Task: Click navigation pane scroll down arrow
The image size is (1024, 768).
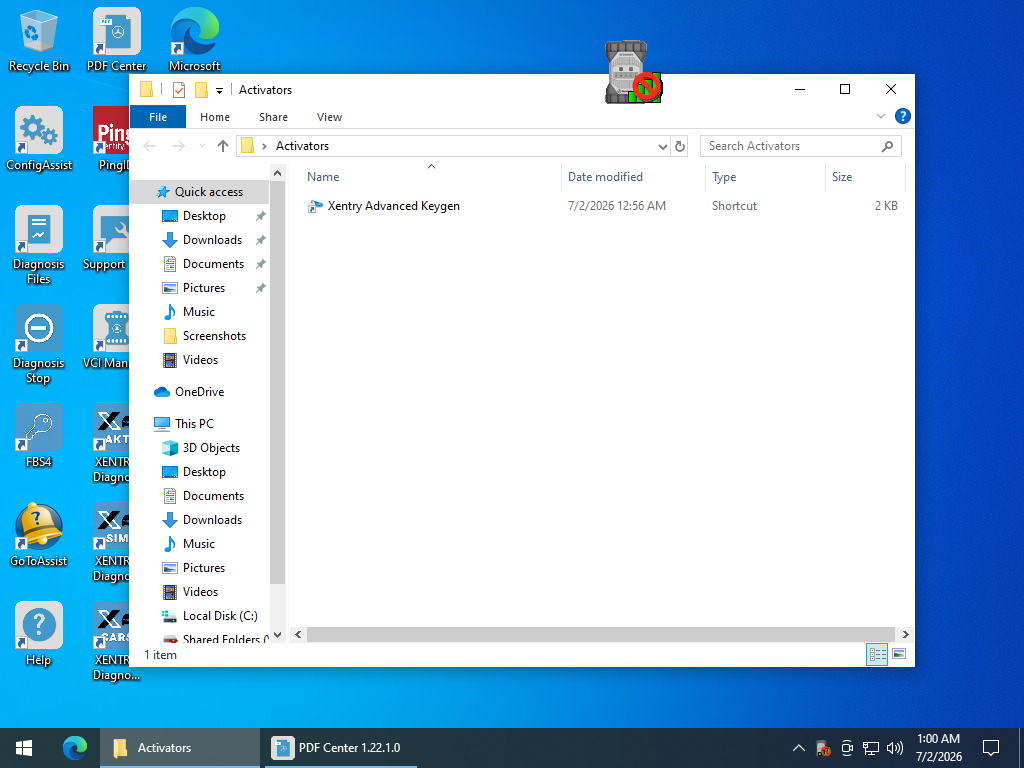Action: point(278,635)
